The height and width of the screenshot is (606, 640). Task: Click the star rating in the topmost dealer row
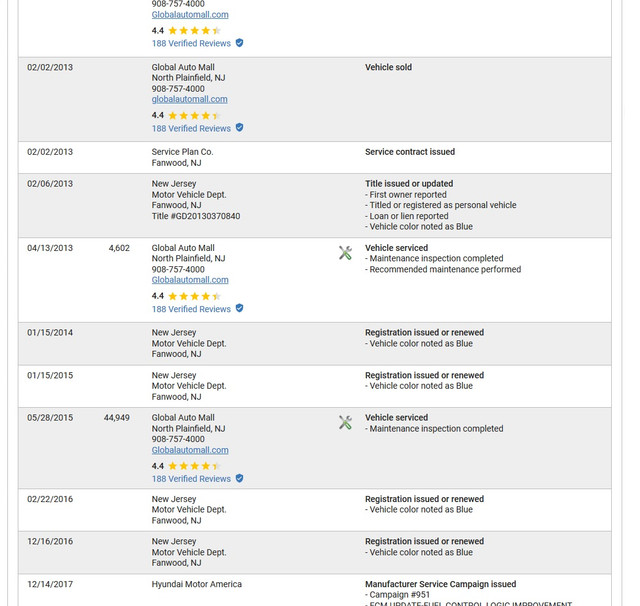195,31
